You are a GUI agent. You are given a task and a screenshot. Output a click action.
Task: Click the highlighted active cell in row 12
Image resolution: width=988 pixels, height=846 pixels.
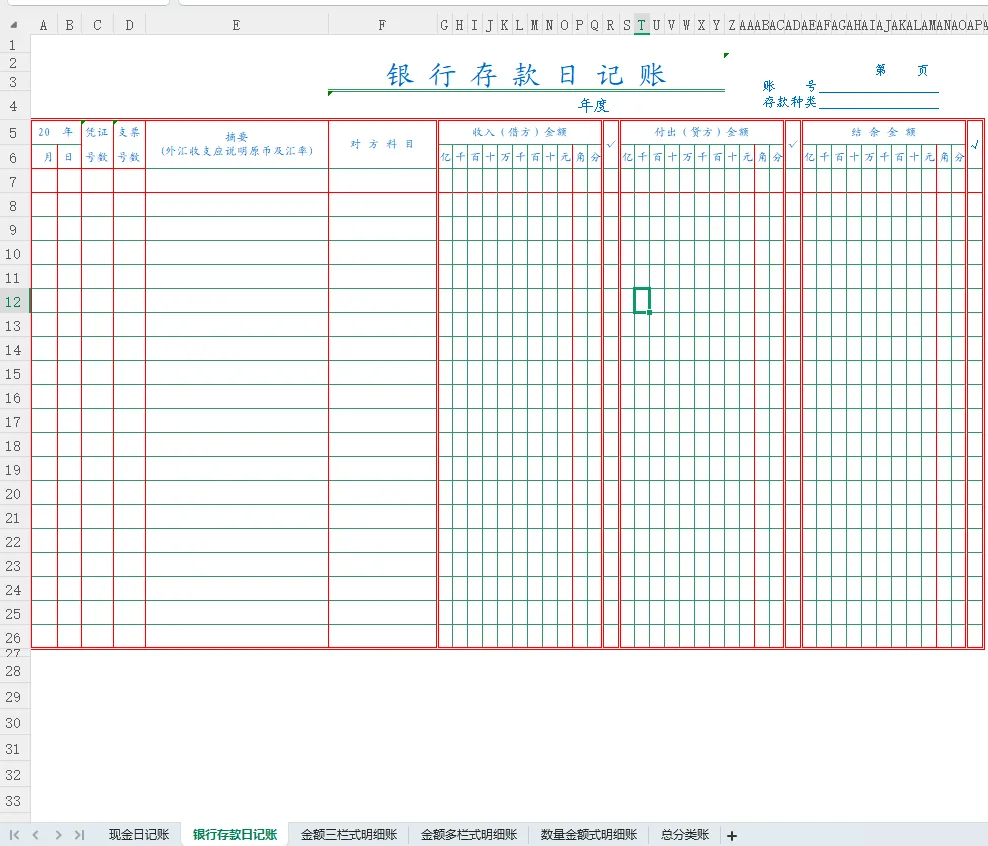641,300
